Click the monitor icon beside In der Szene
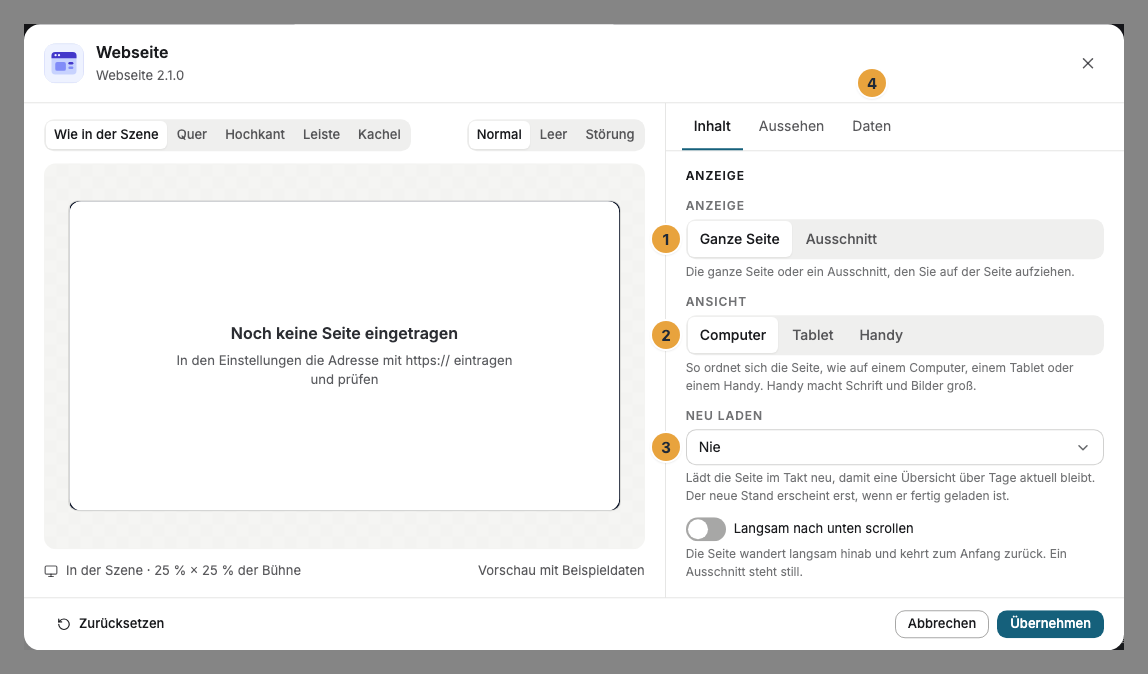The width and height of the screenshot is (1148, 674). pos(51,571)
